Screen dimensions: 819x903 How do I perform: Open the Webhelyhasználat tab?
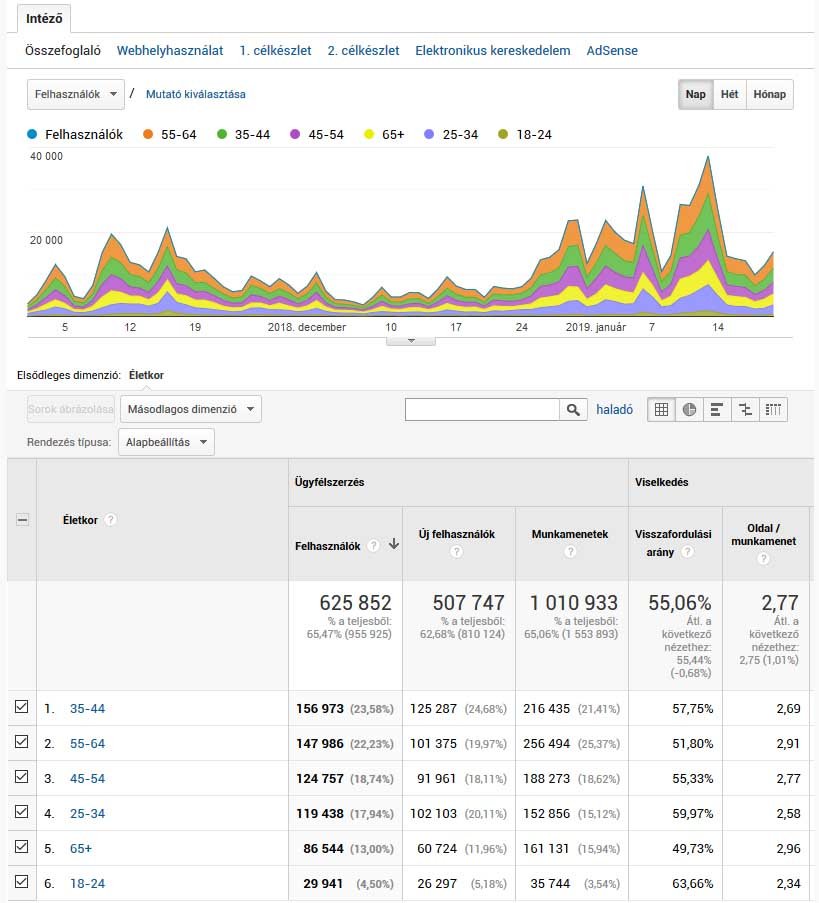[170, 50]
